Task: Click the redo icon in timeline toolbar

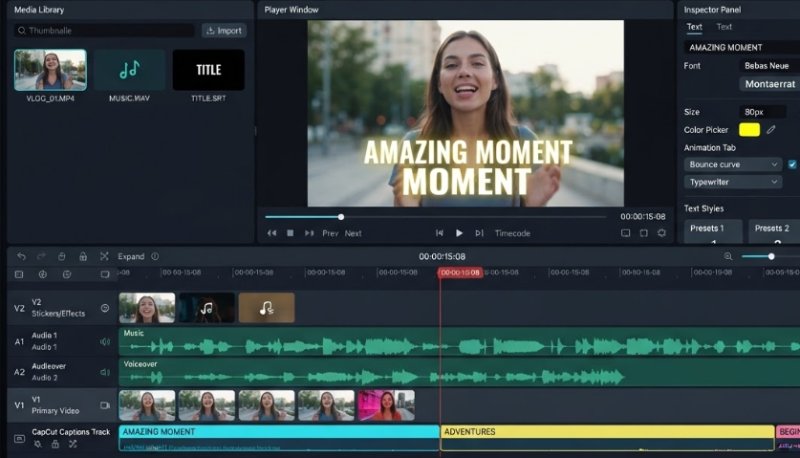Action: tap(41, 256)
